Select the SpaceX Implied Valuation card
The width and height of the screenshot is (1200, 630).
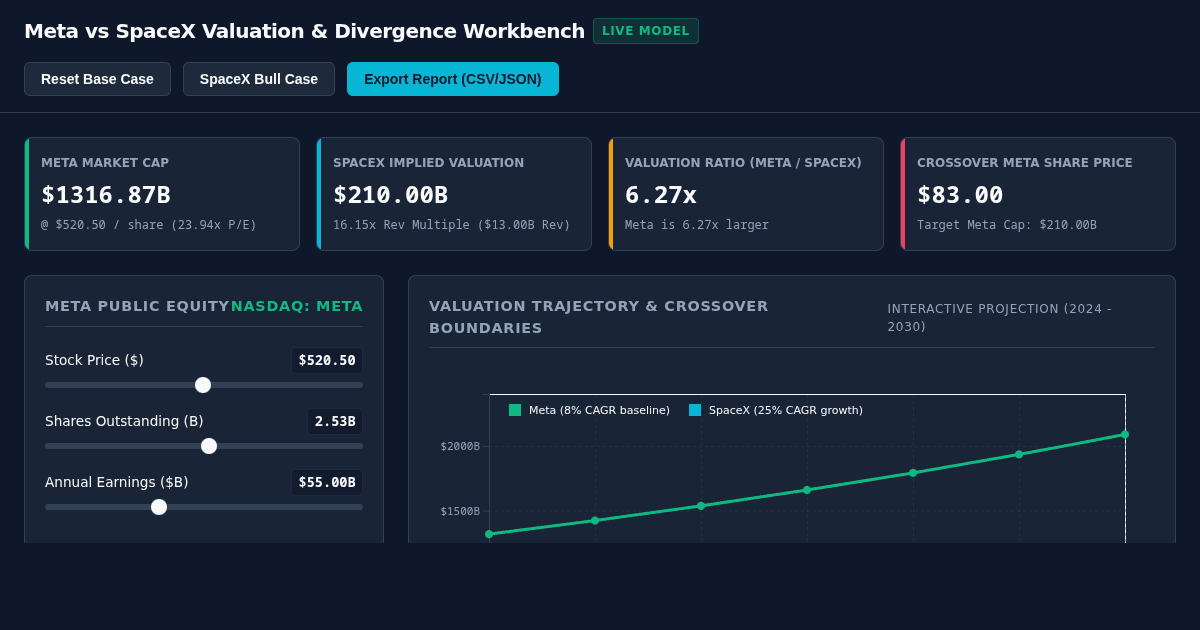(454, 194)
